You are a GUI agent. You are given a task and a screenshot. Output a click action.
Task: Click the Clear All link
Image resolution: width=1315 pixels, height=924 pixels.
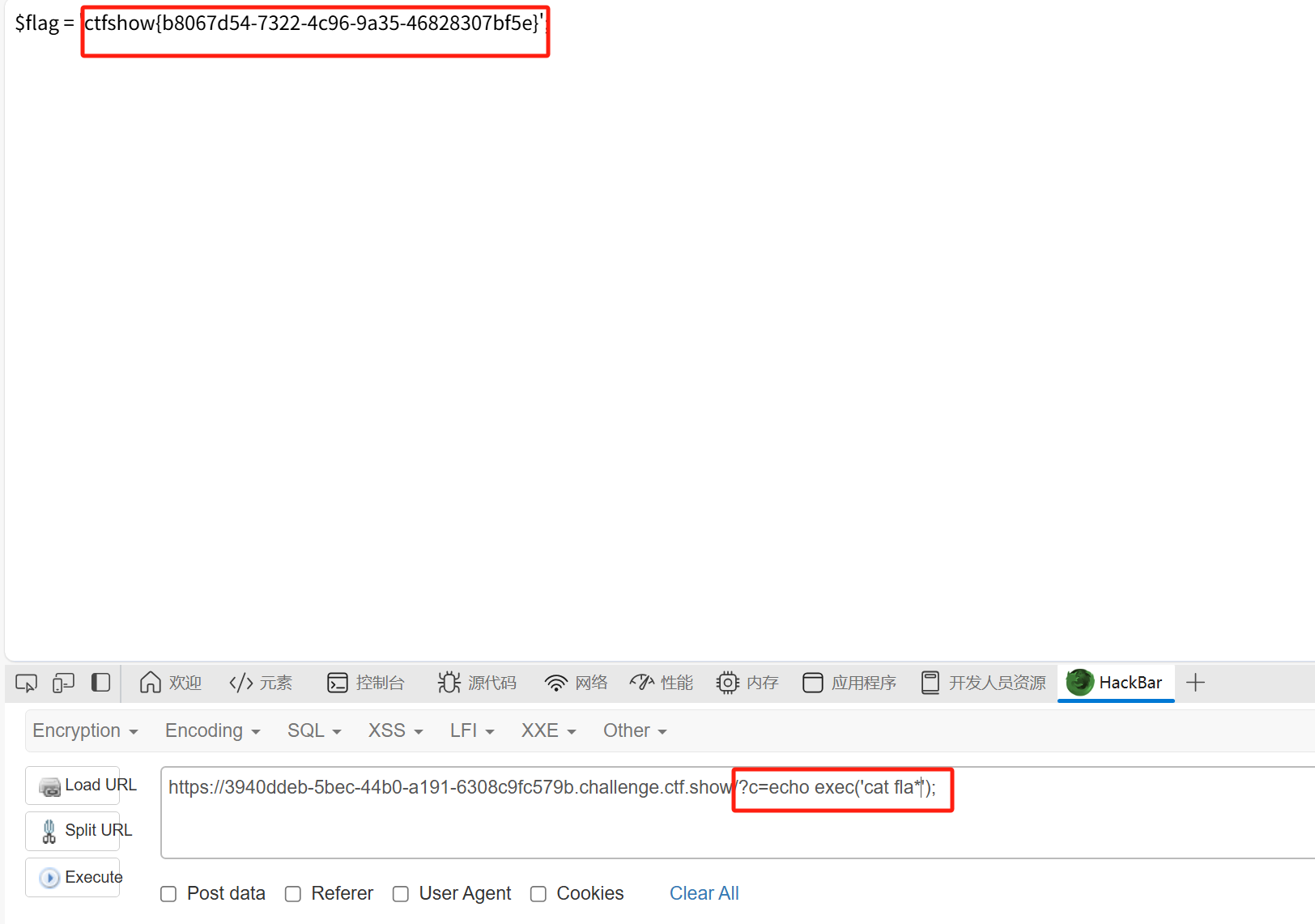[704, 893]
